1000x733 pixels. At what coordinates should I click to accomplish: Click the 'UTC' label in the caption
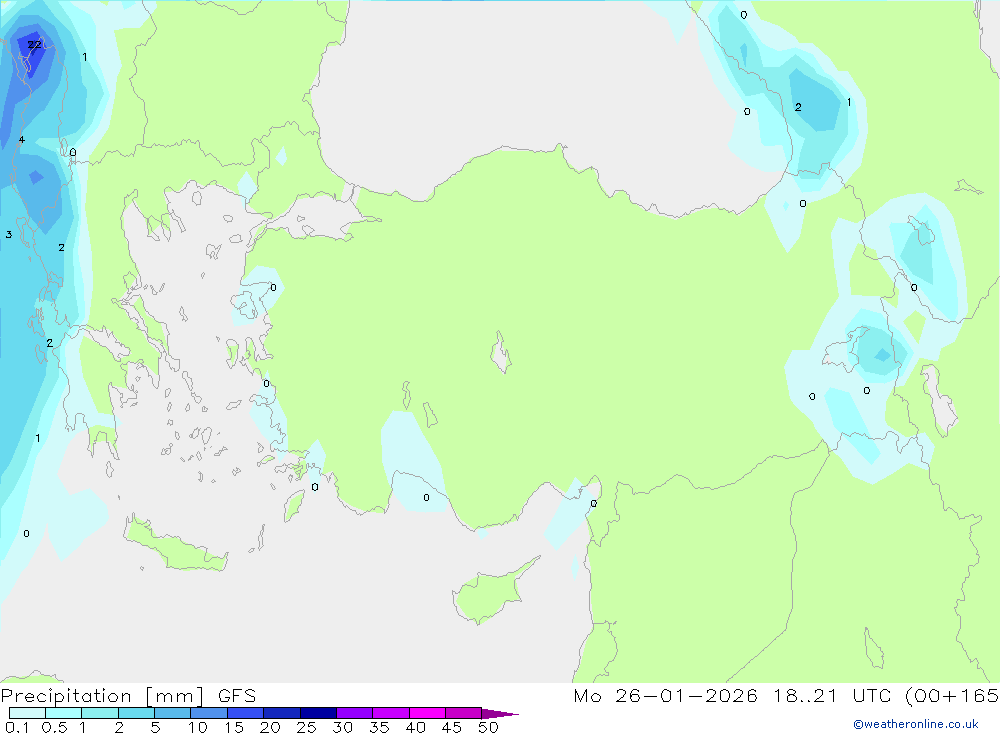(x=871, y=695)
